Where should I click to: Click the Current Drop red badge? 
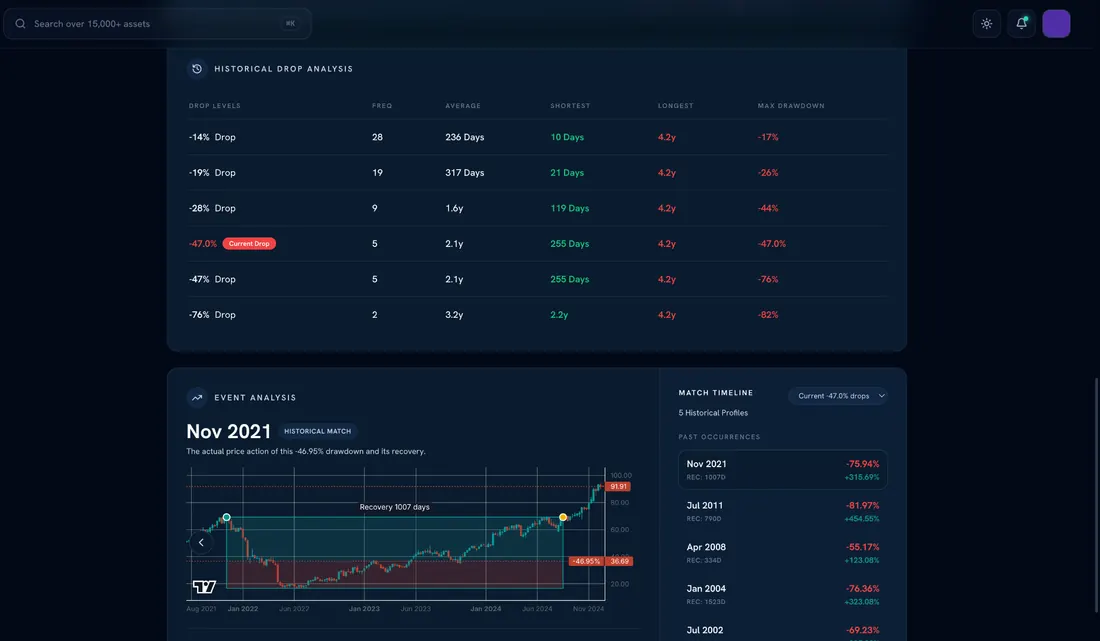tap(249, 243)
